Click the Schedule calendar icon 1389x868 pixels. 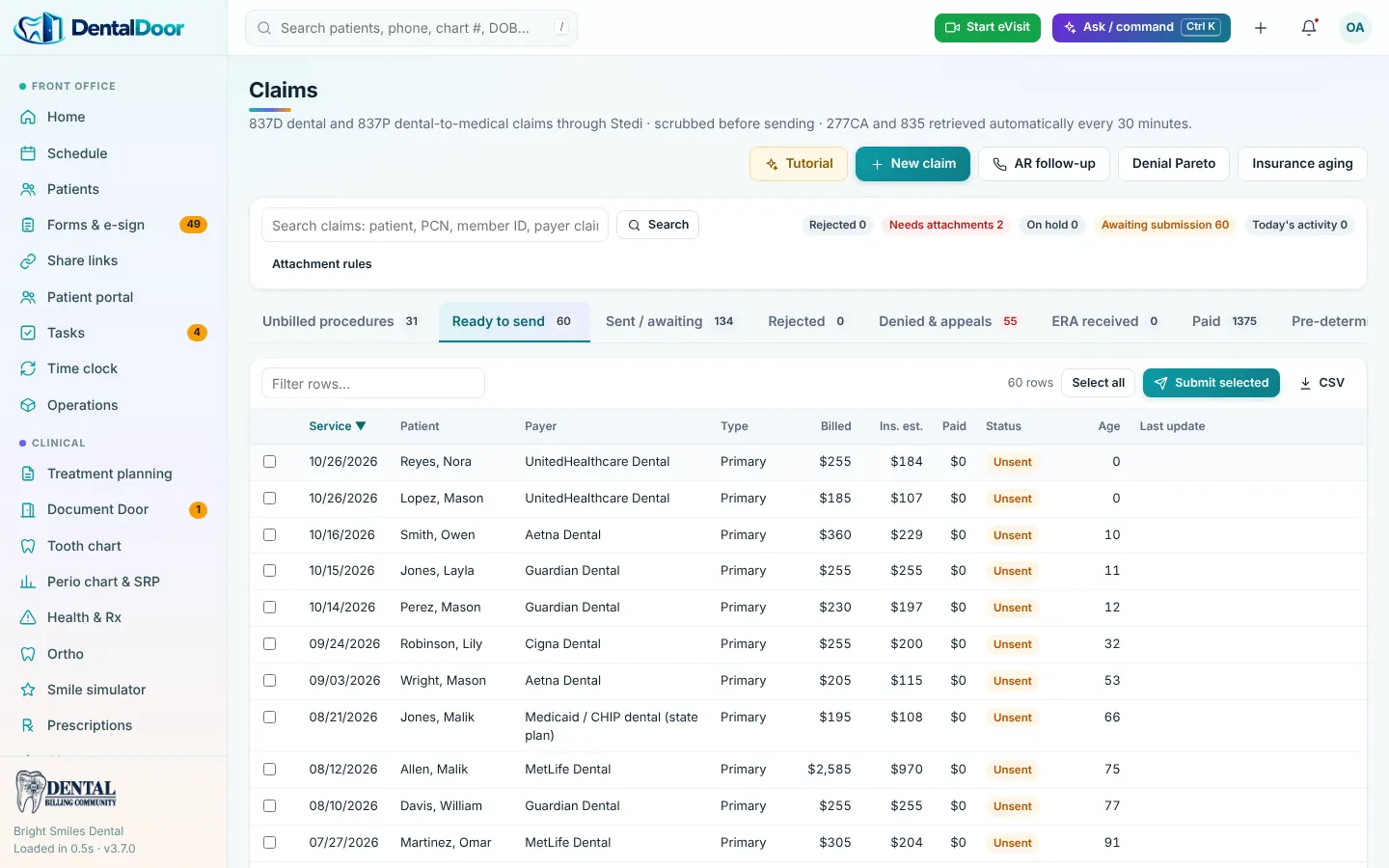point(28,153)
